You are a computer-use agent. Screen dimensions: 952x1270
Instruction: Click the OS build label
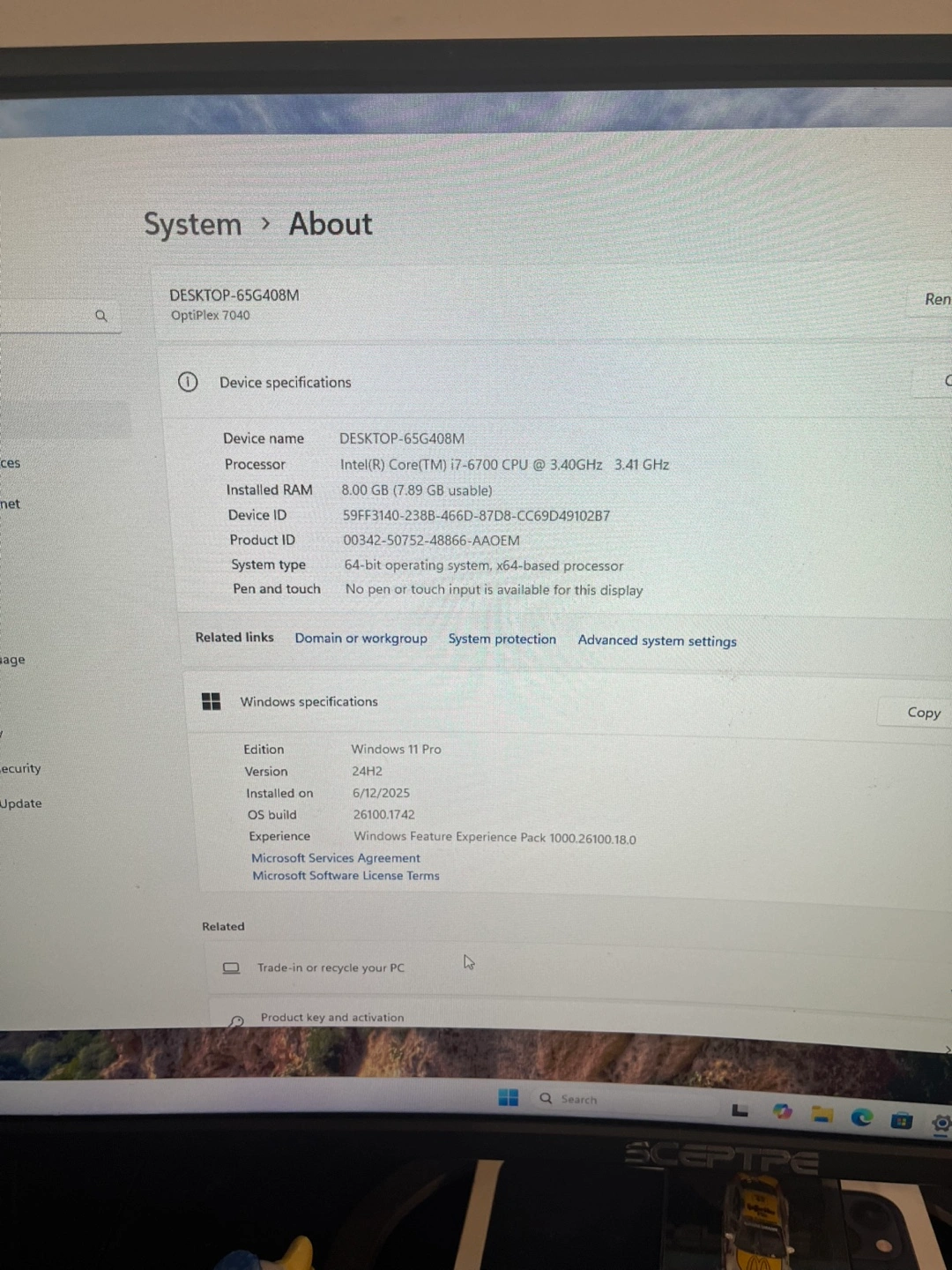click(x=271, y=815)
